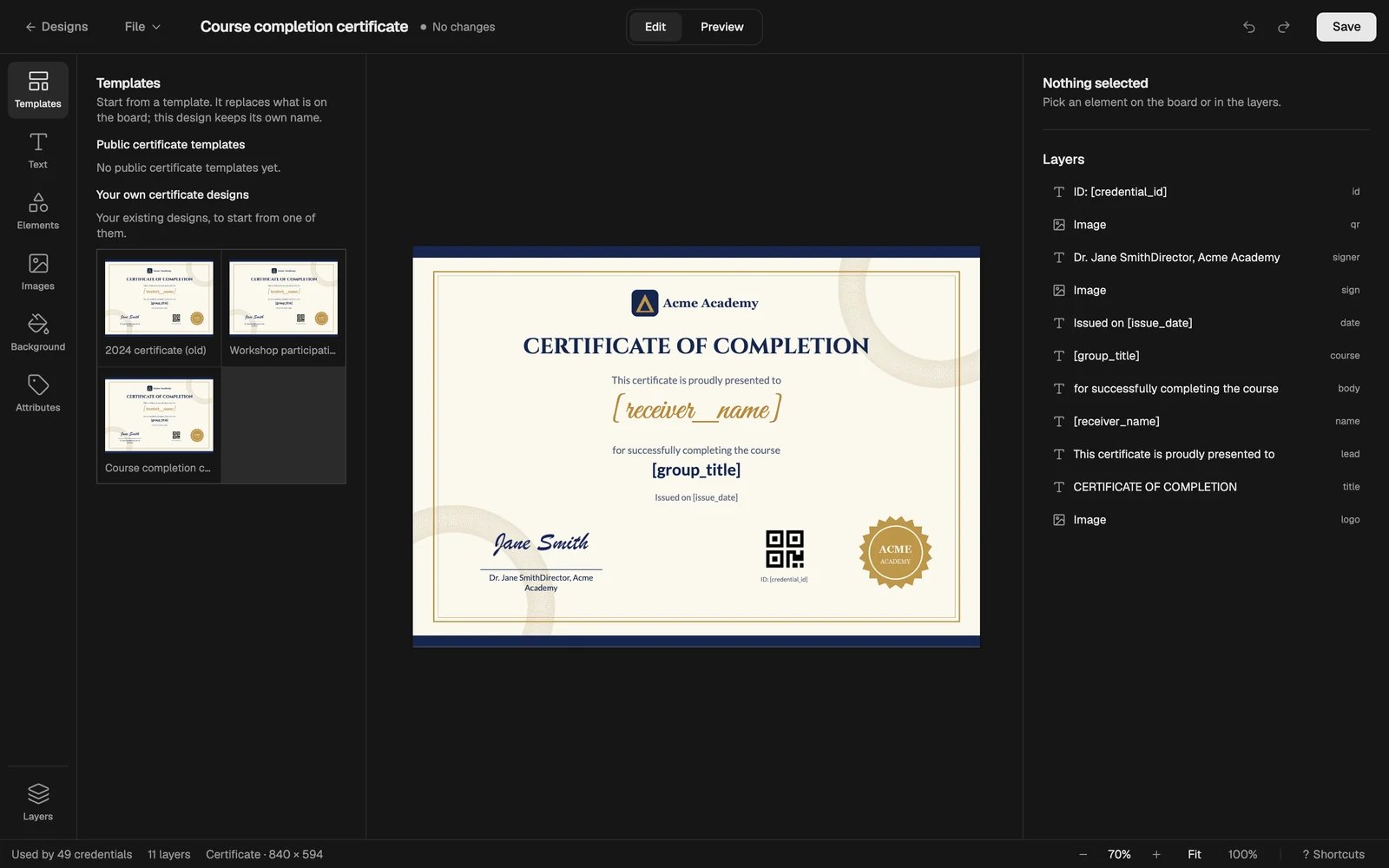Click the redo arrow icon

(1284, 27)
